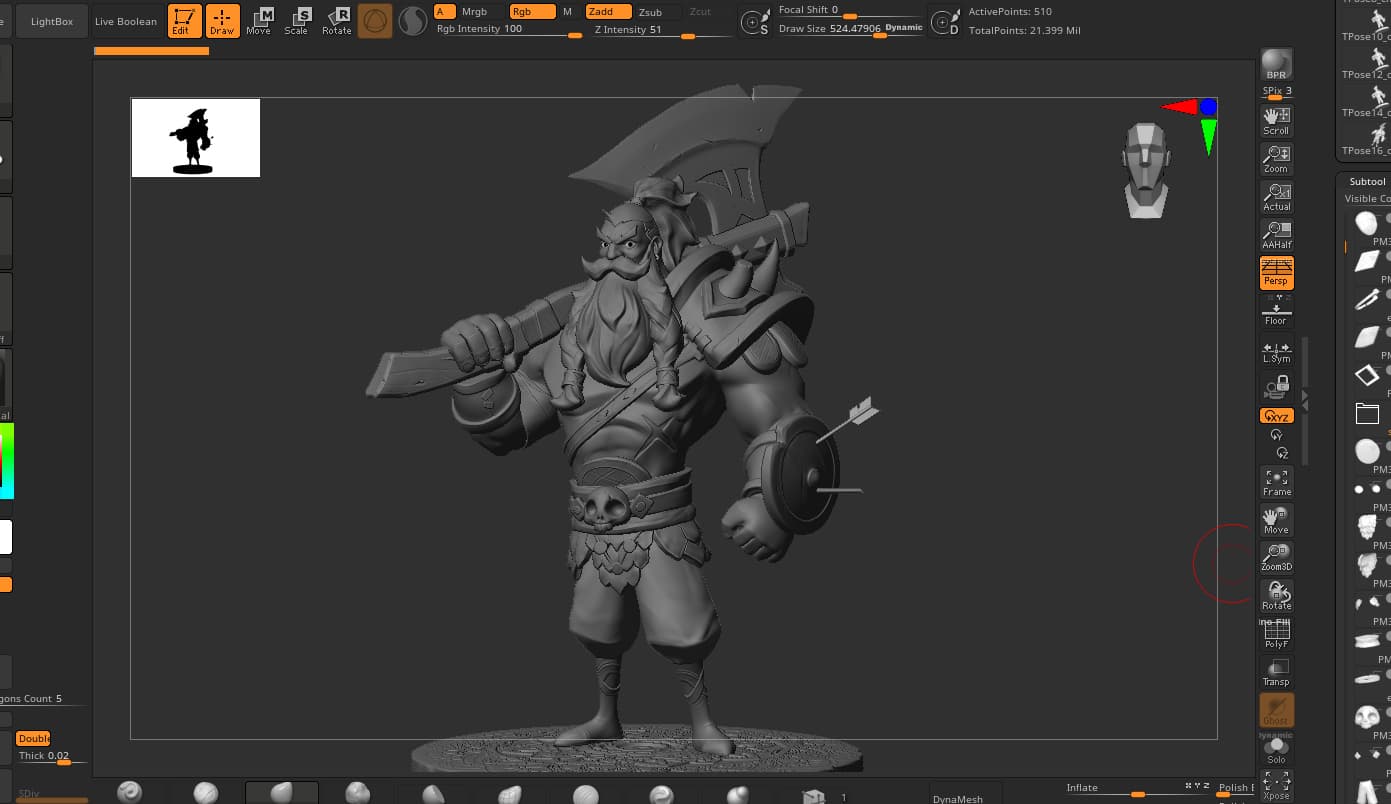Click the S brush size circle icon
This screenshot has height=804, width=1391.
tap(755, 21)
